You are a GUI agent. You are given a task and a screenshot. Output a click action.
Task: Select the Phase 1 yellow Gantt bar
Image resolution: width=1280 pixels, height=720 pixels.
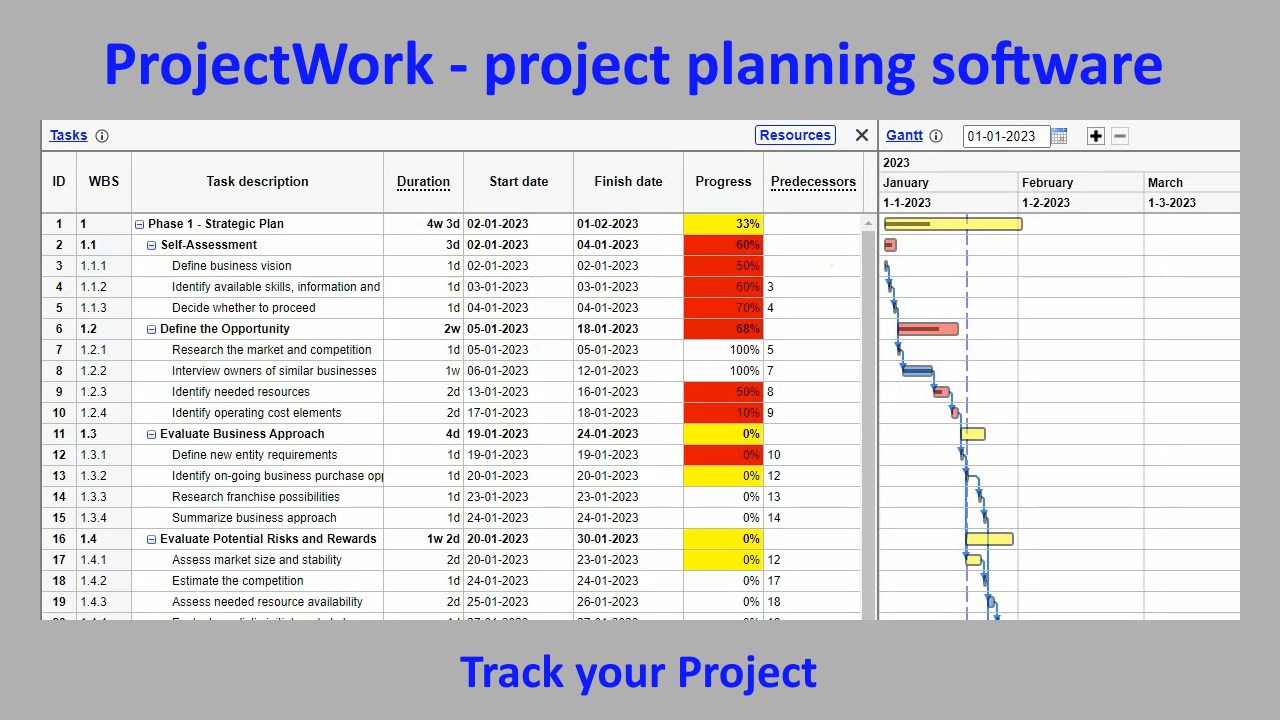[953, 224]
